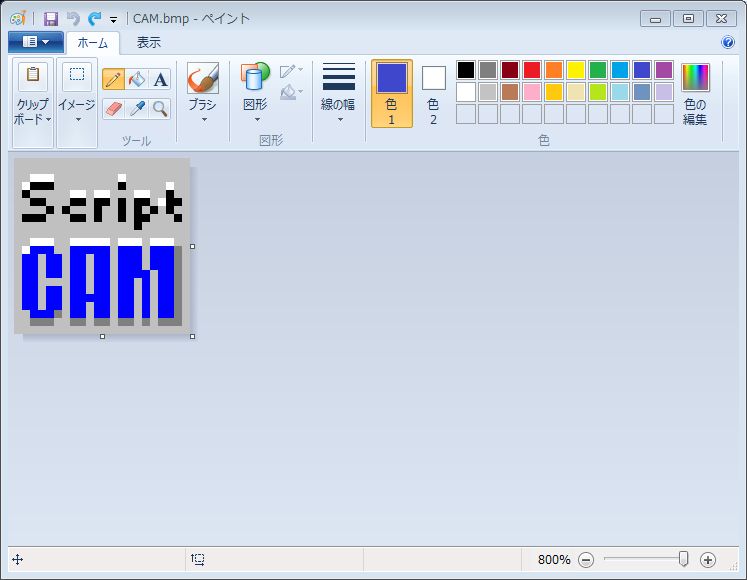This screenshot has width=747, height=580.
Task: Choose the dark red color swatch
Action: coord(510,70)
